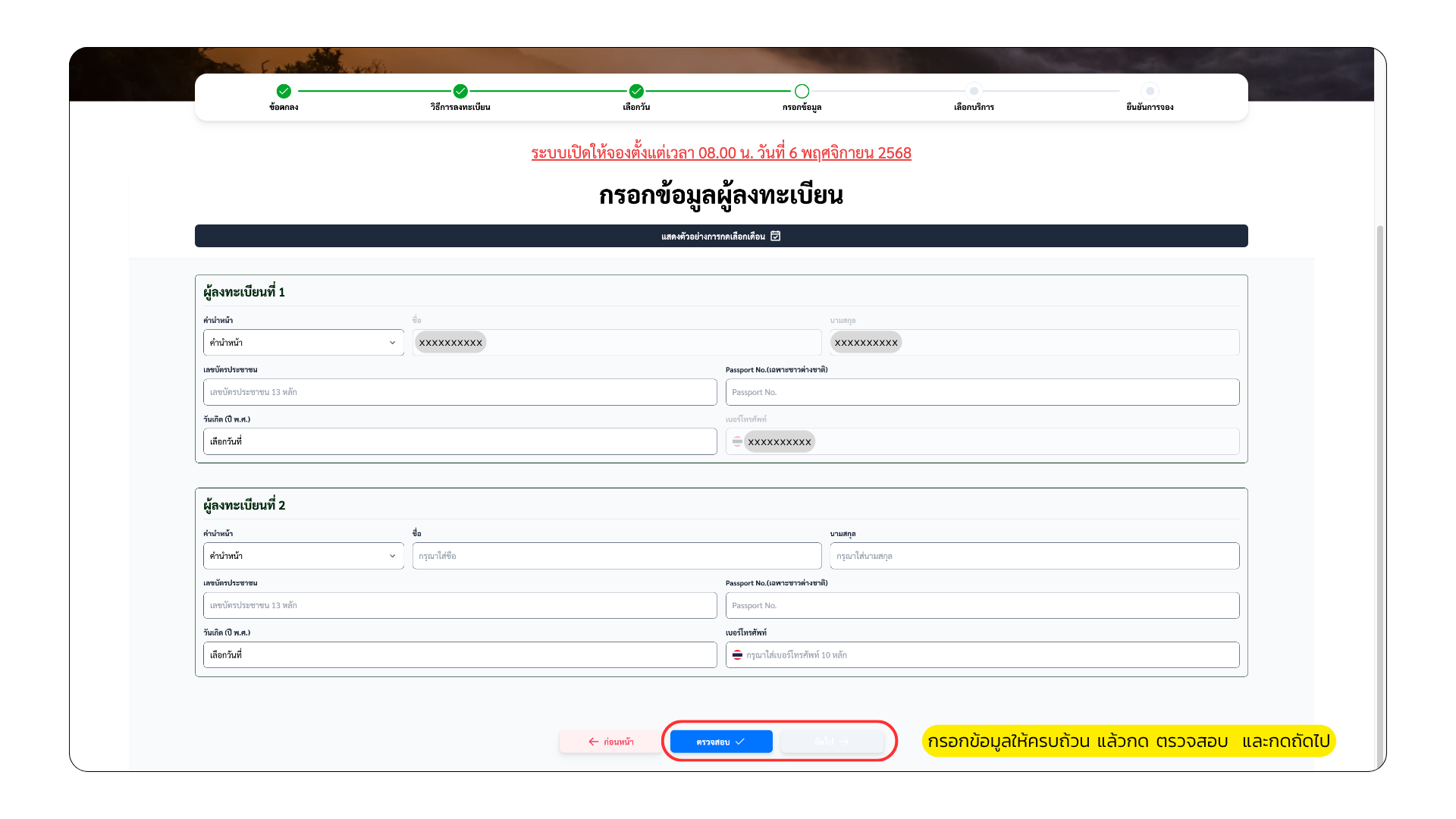Open the คำนำหน้า dropdown for registrant 1
1456x819 pixels.
pyautogui.click(x=303, y=342)
